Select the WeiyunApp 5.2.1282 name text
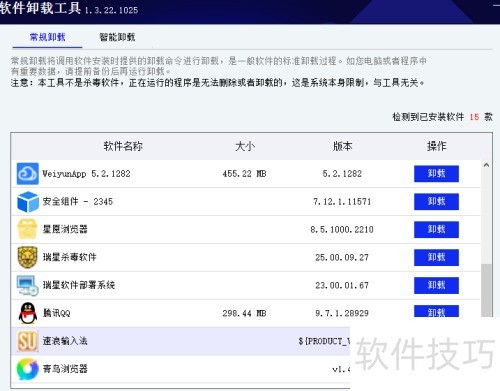 pyautogui.click(x=86, y=174)
